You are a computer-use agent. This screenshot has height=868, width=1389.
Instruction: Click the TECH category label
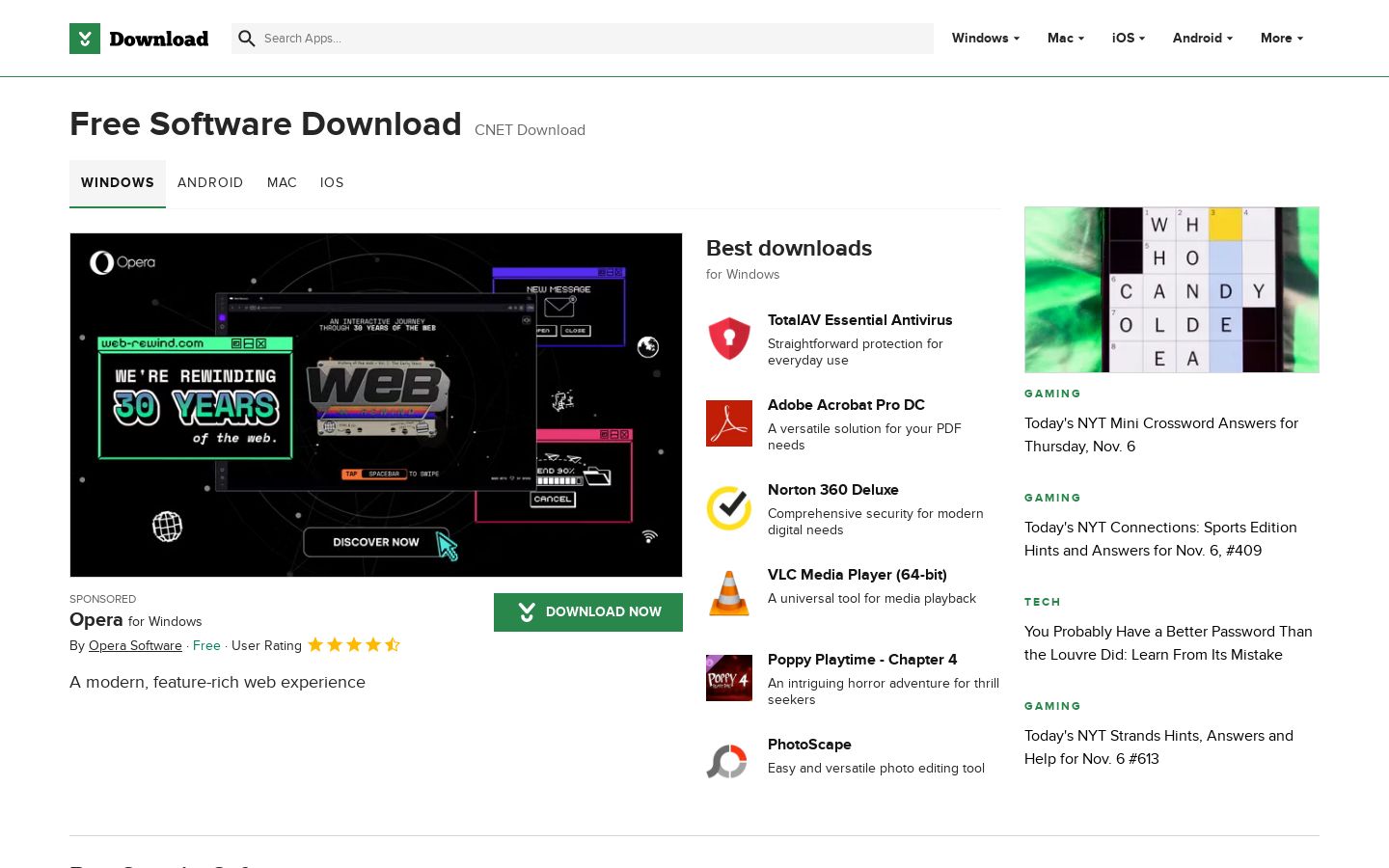pyautogui.click(x=1043, y=602)
